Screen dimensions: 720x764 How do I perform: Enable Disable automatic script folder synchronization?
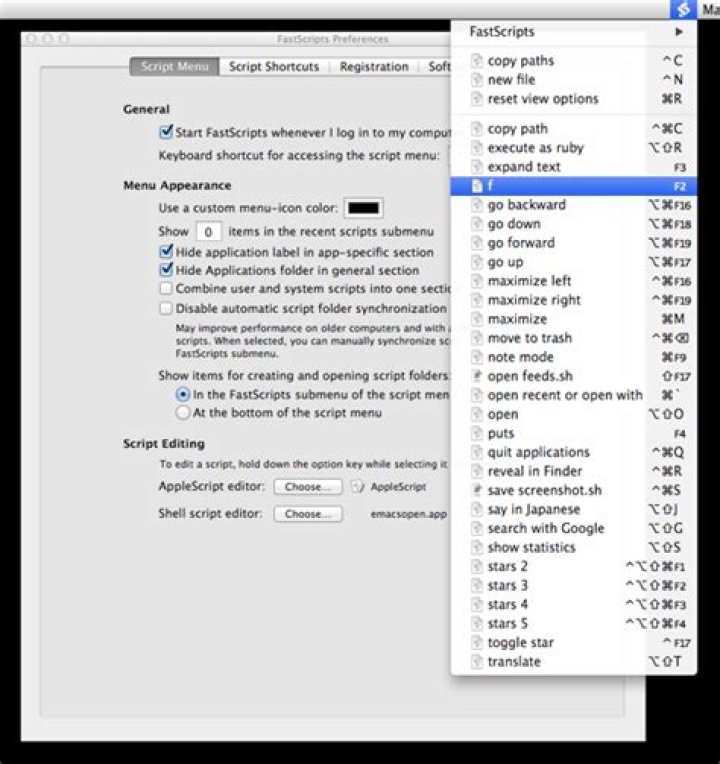tap(166, 308)
